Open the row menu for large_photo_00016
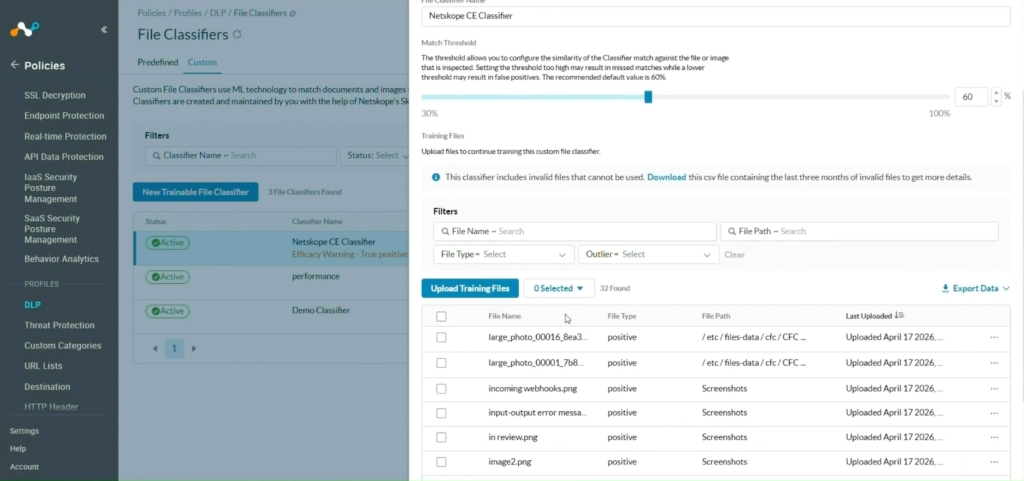Viewport: 1024px width, 481px height. (994, 337)
